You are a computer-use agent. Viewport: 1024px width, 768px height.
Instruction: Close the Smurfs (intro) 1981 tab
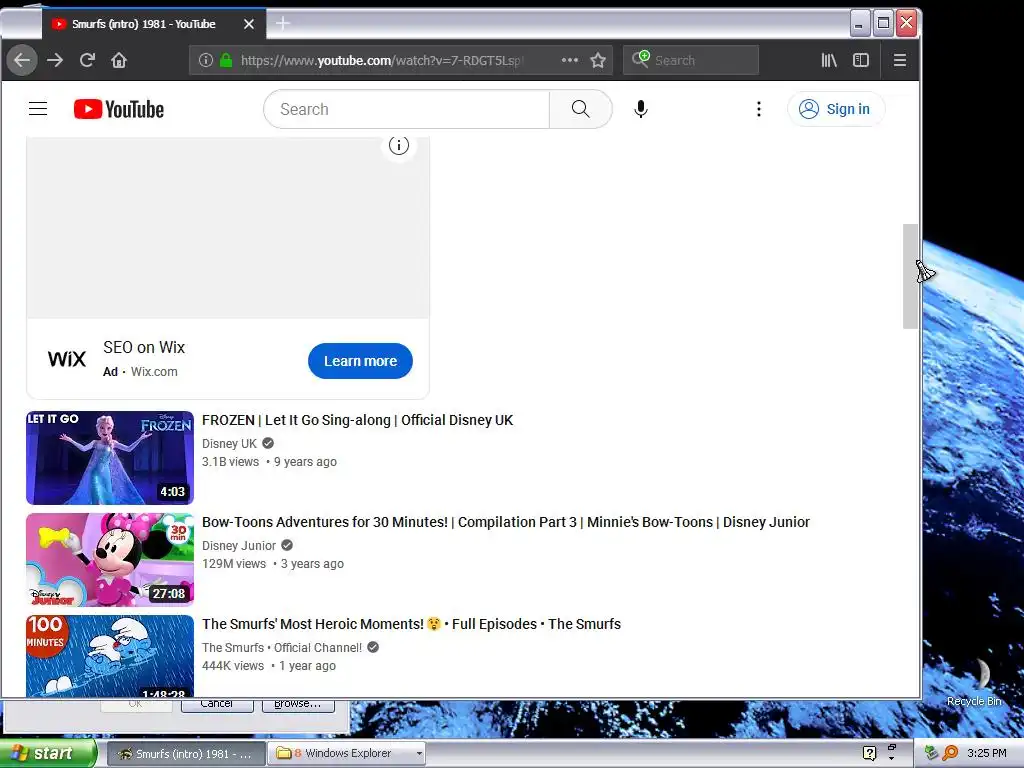point(249,24)
